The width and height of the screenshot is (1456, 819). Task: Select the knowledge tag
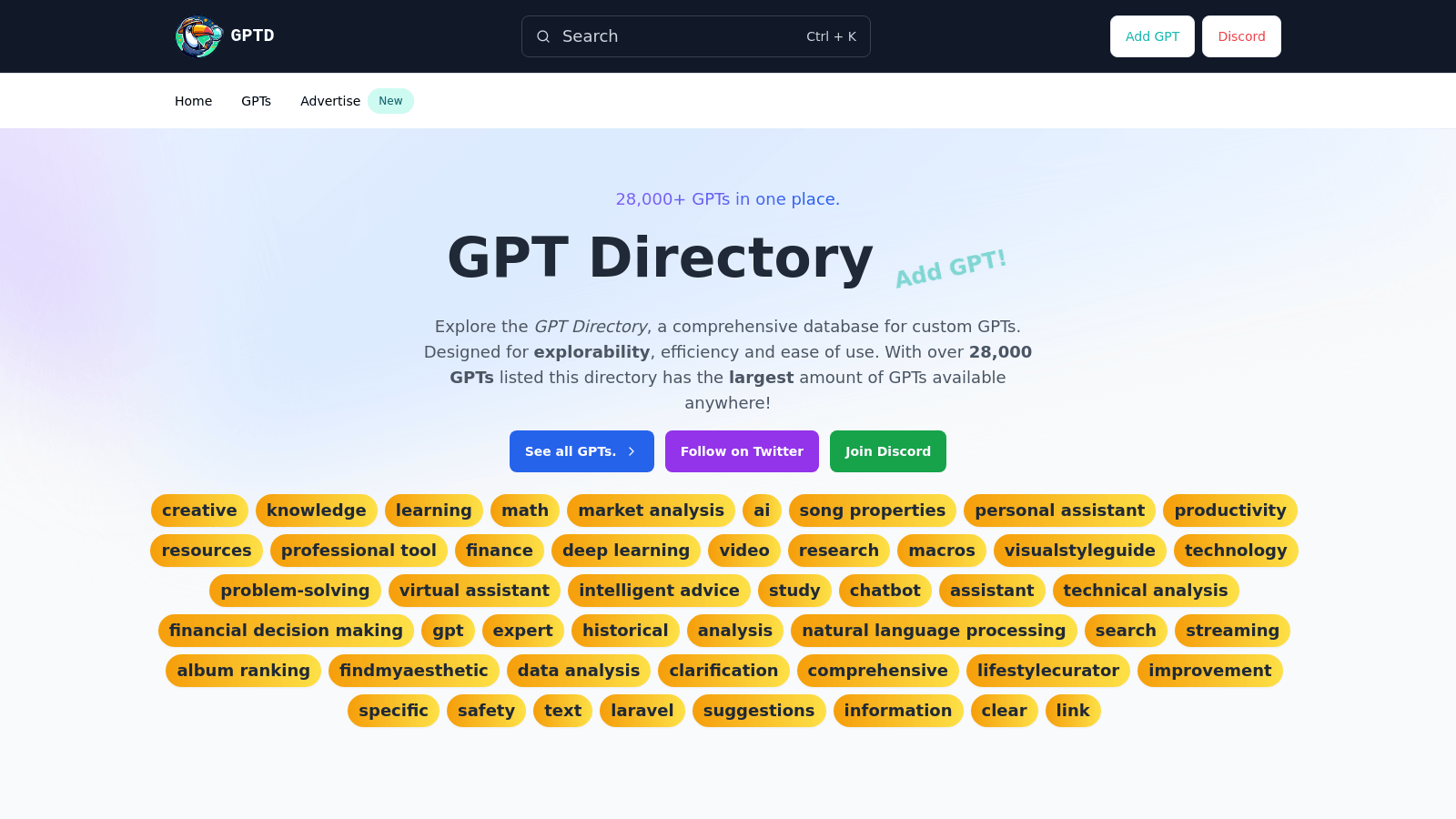click(x=317, y=511)
